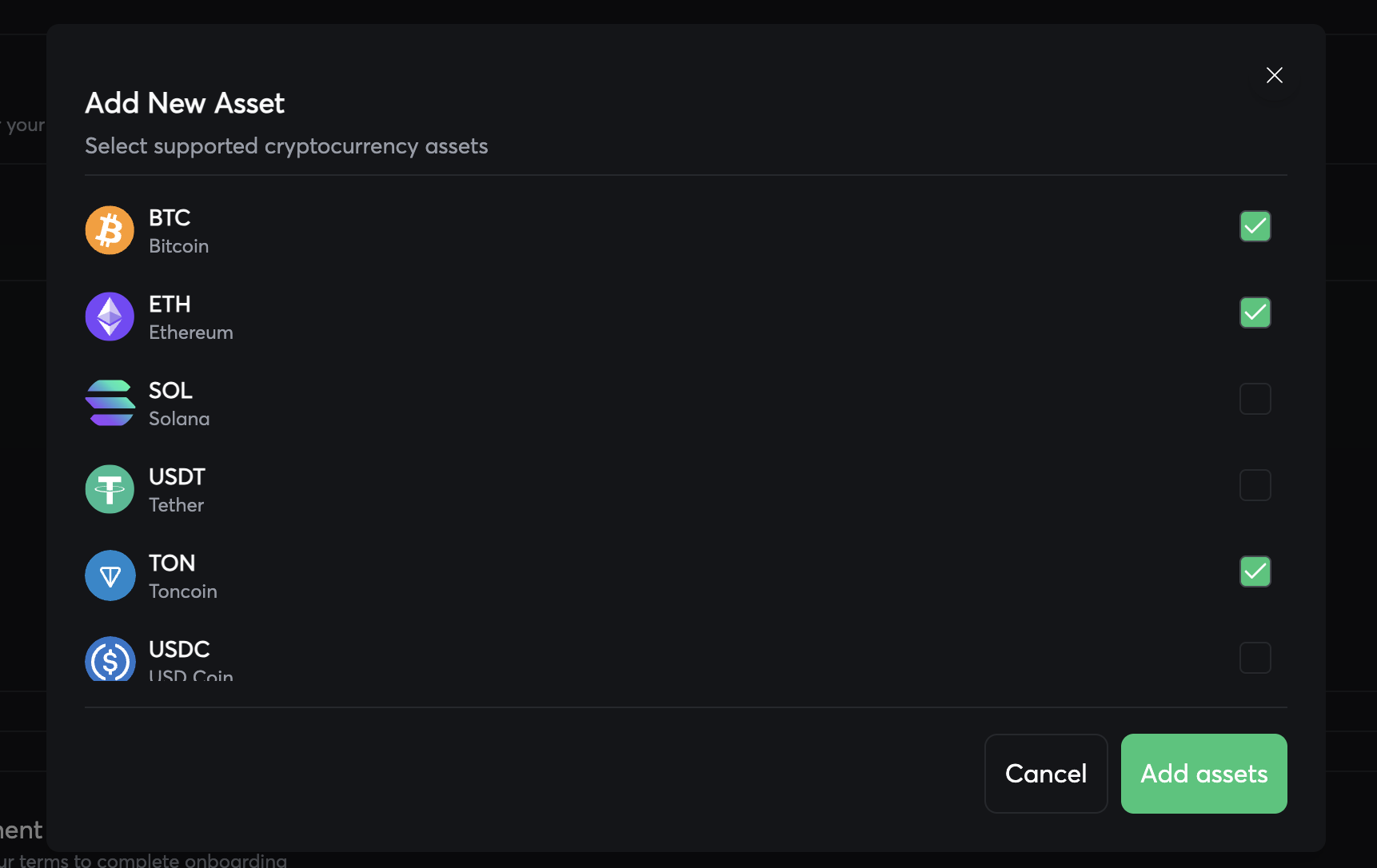Click the Tether logo icon
Viewport: 1377px width, 868px height.
(110, 489)
